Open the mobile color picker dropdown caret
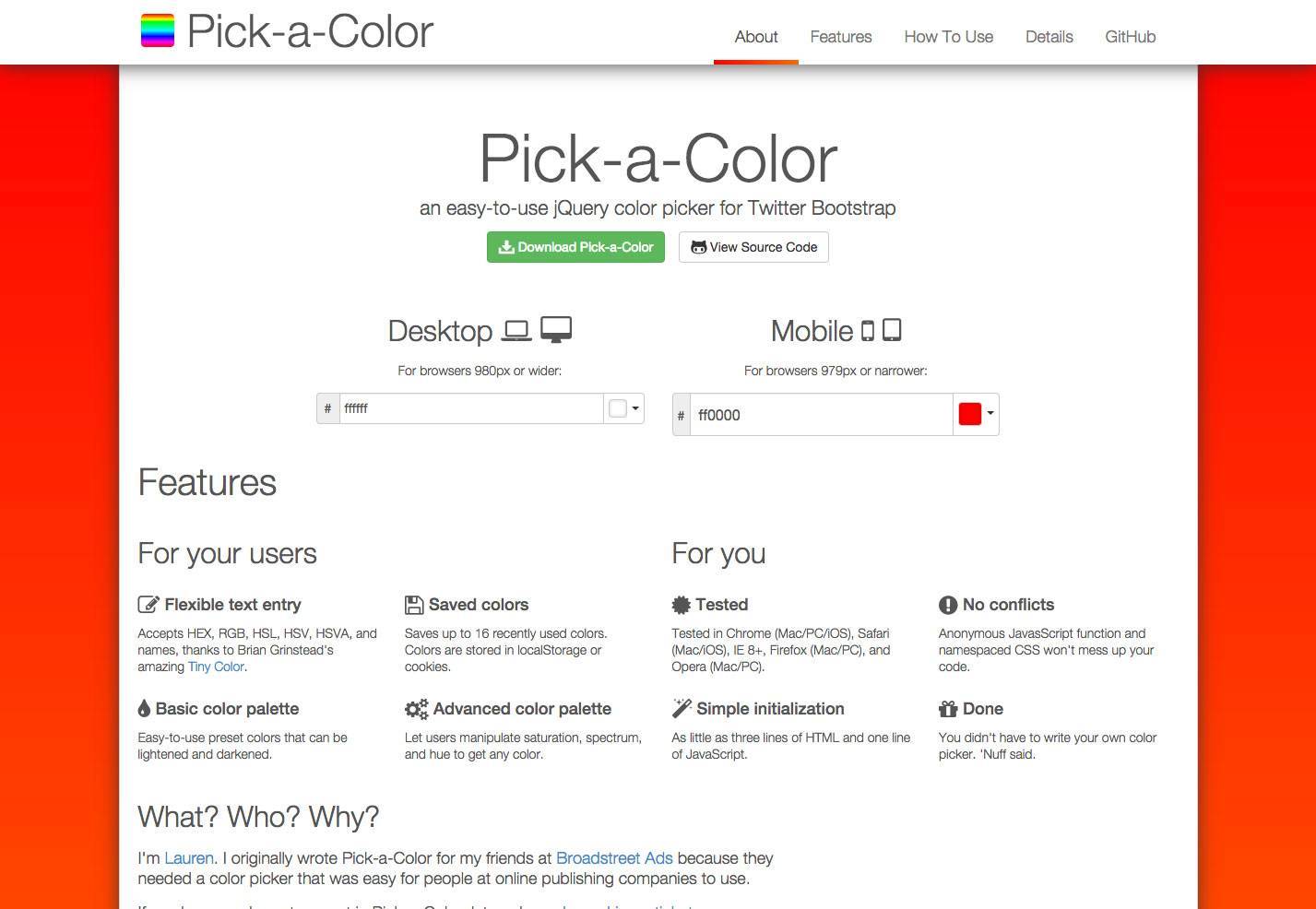Viewport: 1316px width, 909px height. click(x=990, y=414)
